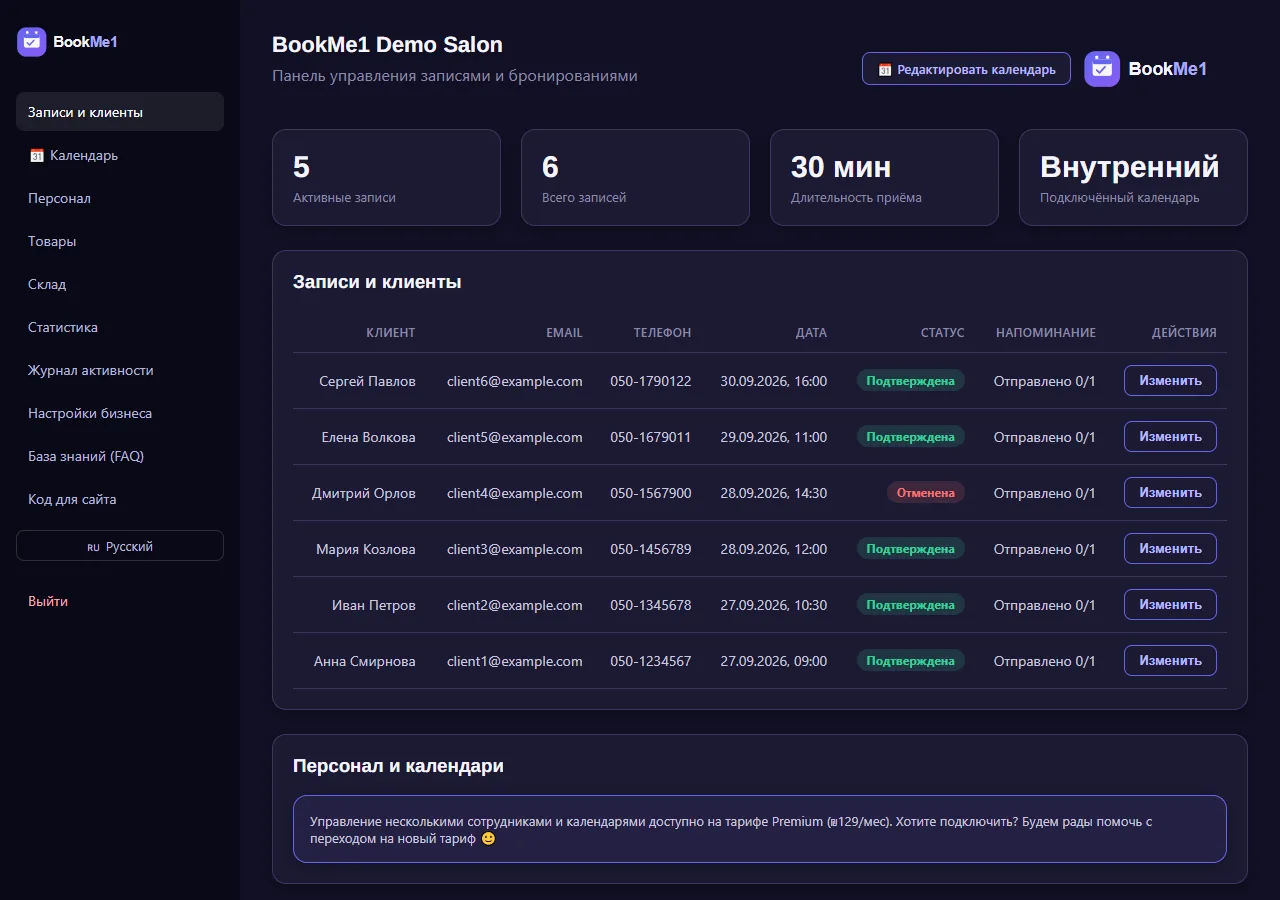Click Изменить for Иван Петров
1280x900 pixels.
point(1170,605)
